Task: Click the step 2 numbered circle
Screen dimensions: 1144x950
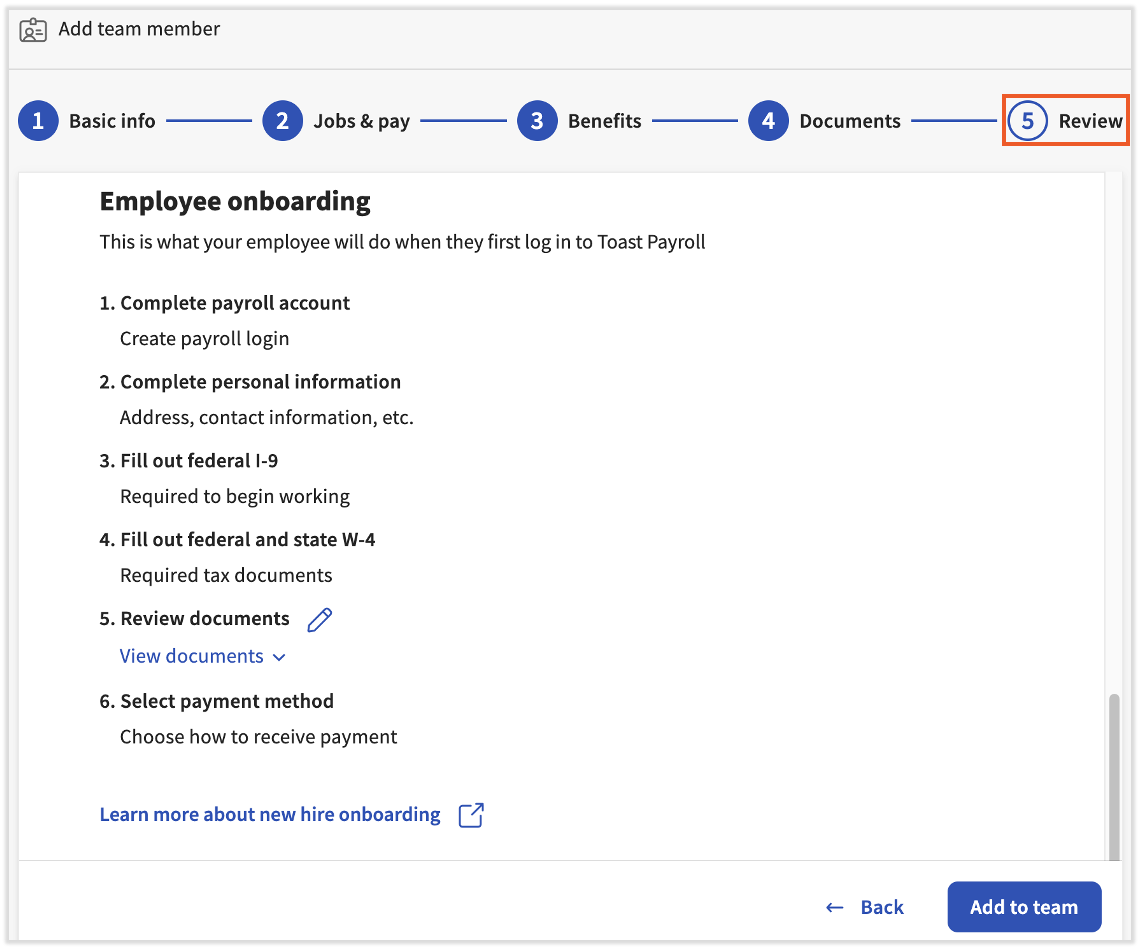Action: (282, 120)
